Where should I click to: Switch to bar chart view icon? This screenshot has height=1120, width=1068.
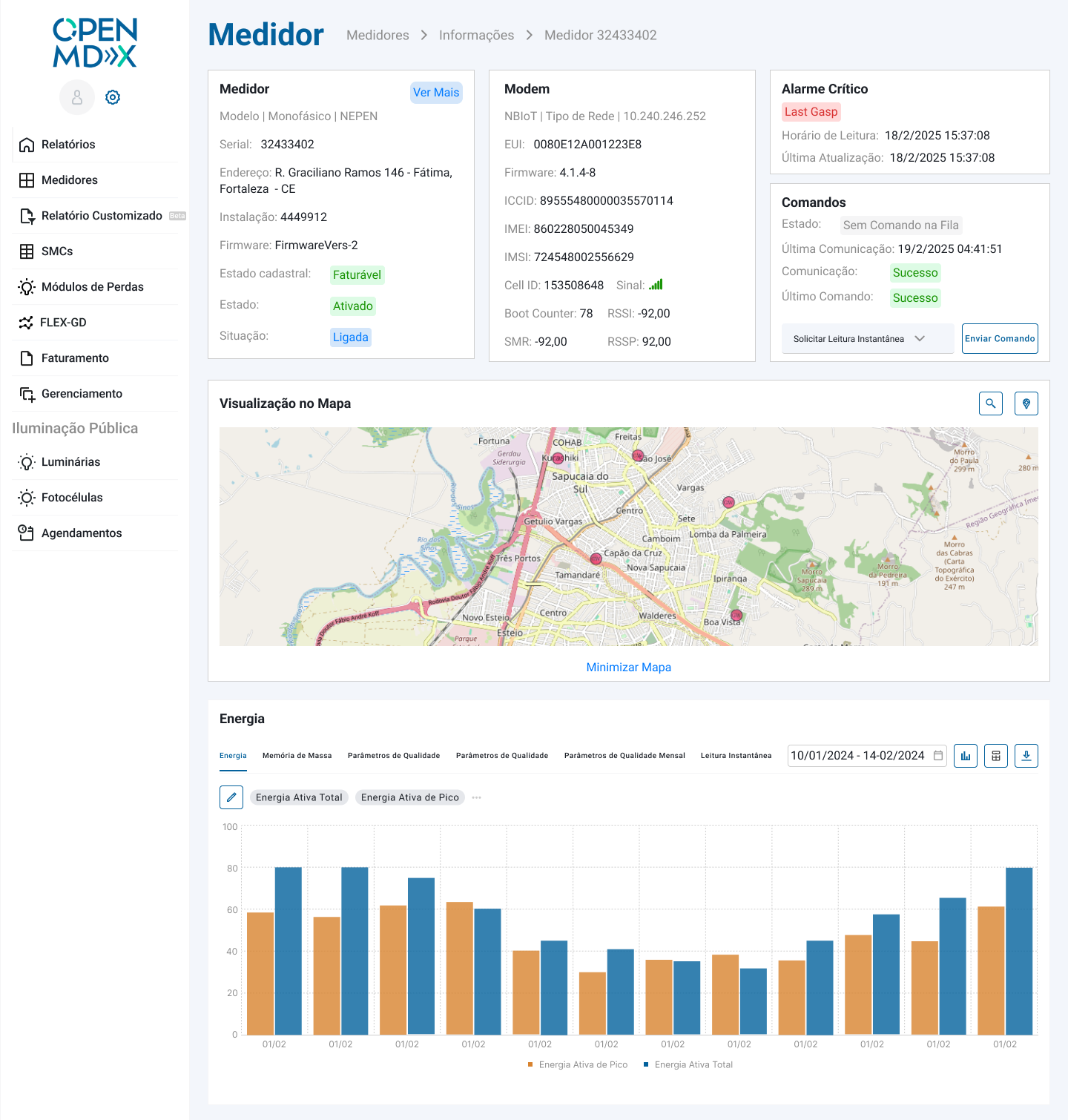(x=966, y=756)
